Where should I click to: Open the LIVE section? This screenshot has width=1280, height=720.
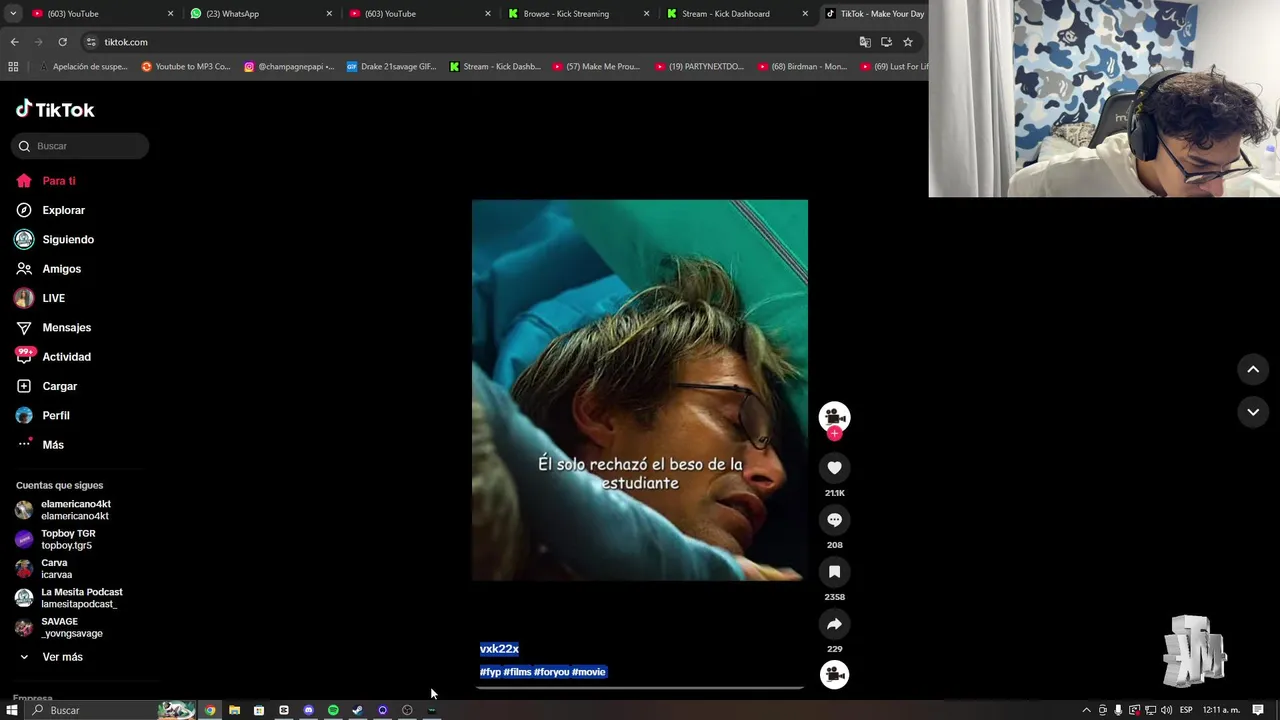click(53, 298)
